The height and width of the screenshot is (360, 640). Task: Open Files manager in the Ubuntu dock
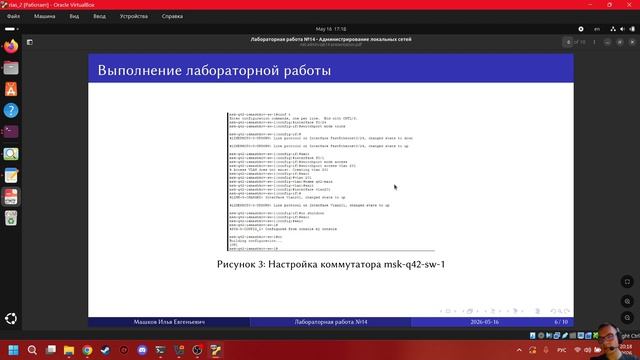click(x=11, y=68)
